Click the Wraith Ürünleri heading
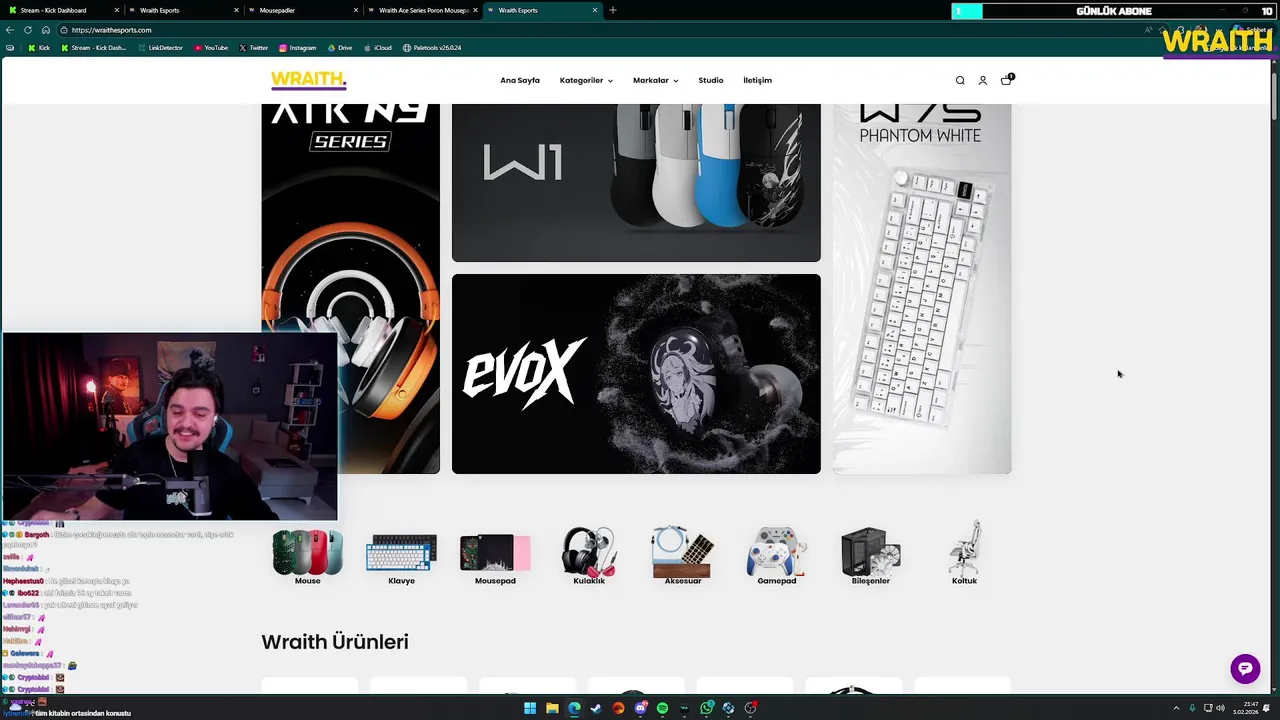1280x720 pixels. point(335,642)
